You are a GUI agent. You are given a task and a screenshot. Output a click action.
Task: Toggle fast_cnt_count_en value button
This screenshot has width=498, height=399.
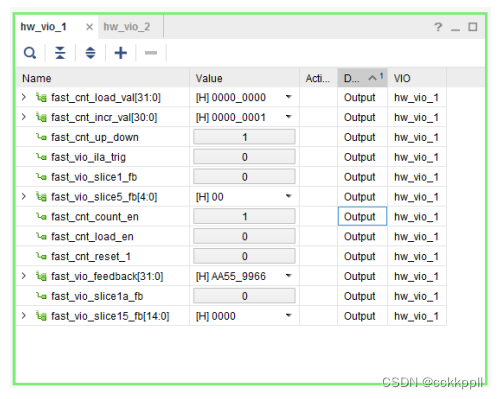(x=244, y=217)
